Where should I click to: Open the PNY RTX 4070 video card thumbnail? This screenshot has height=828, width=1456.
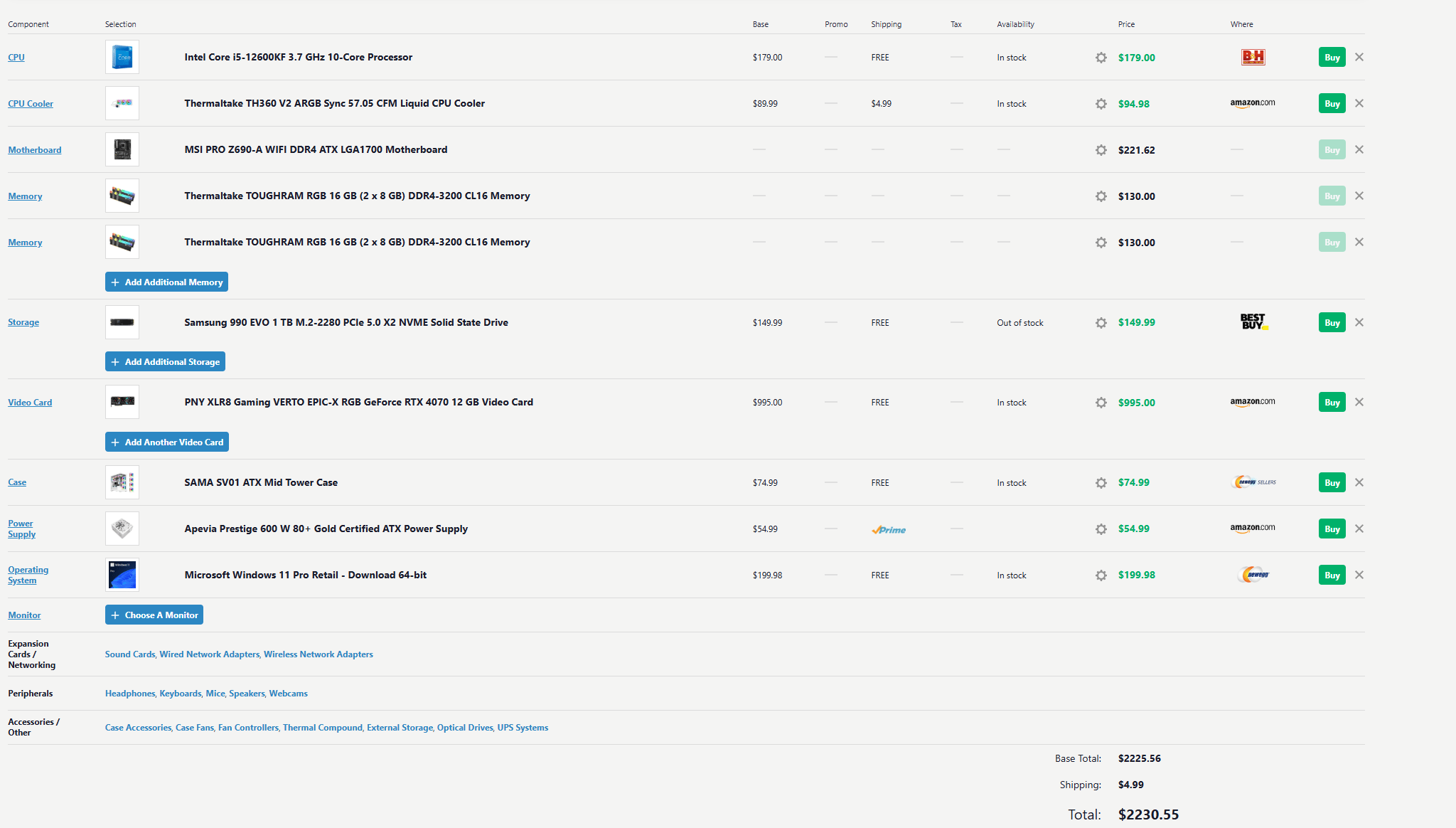(122, 402)
